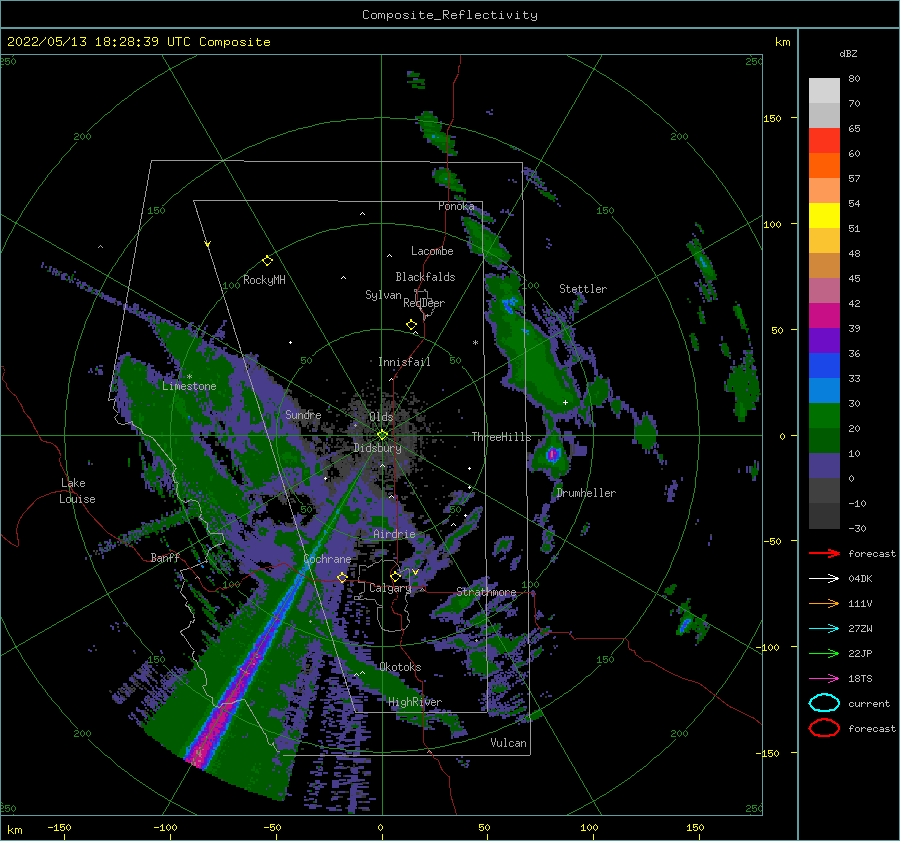Select the radar site diamond between Olds and Didsbury
The width and height of the screenshot is (900, 841).
pyautogui.click(x=382, y=435)
